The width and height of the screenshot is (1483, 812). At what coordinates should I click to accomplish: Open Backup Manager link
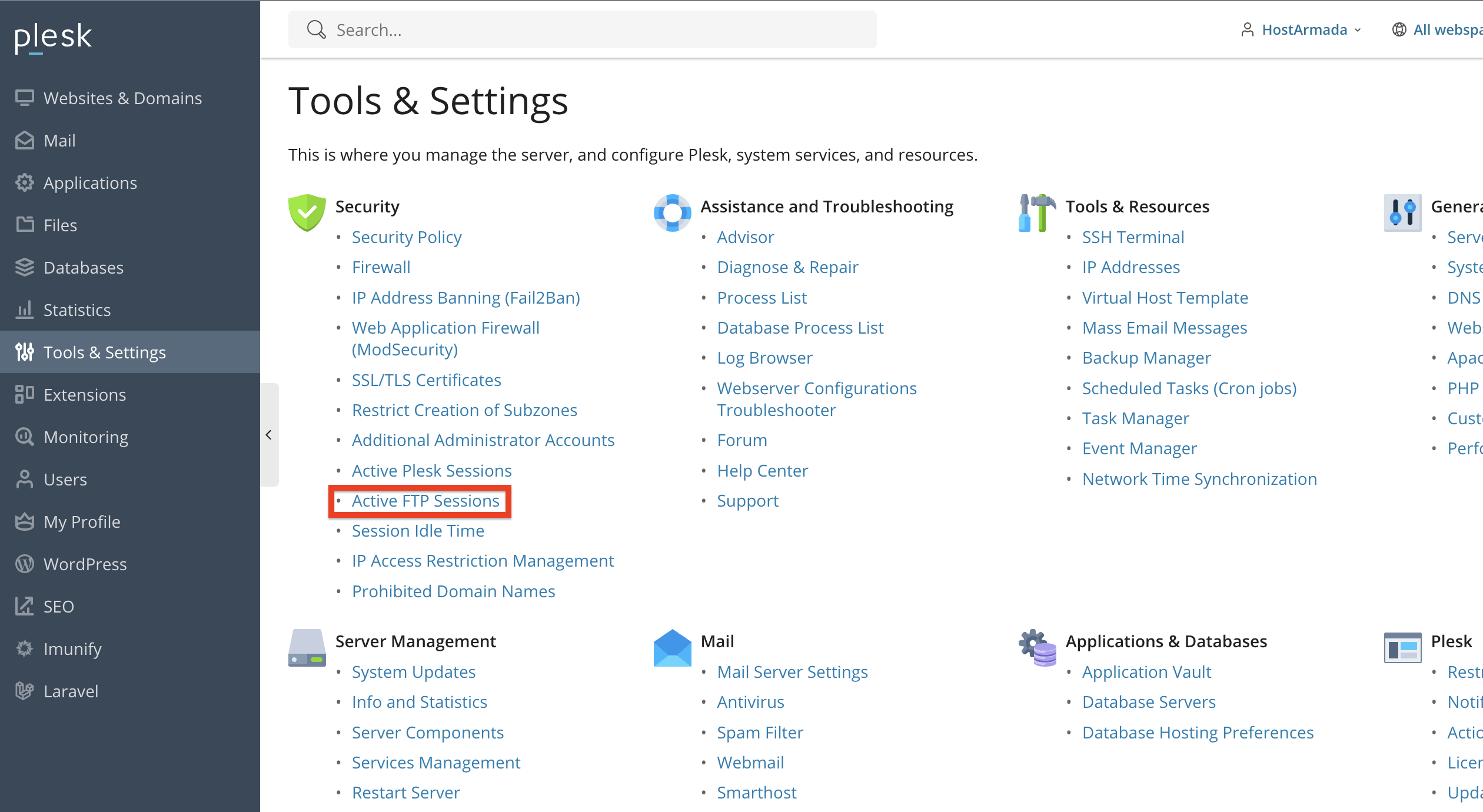pos(1146,358)
